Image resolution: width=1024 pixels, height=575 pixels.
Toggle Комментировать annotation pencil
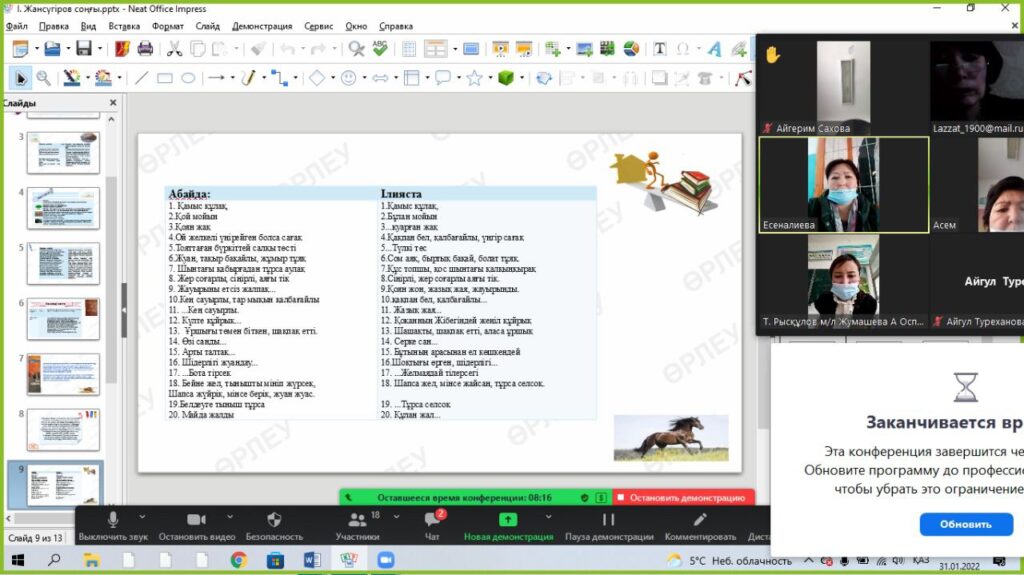[700, 526]
